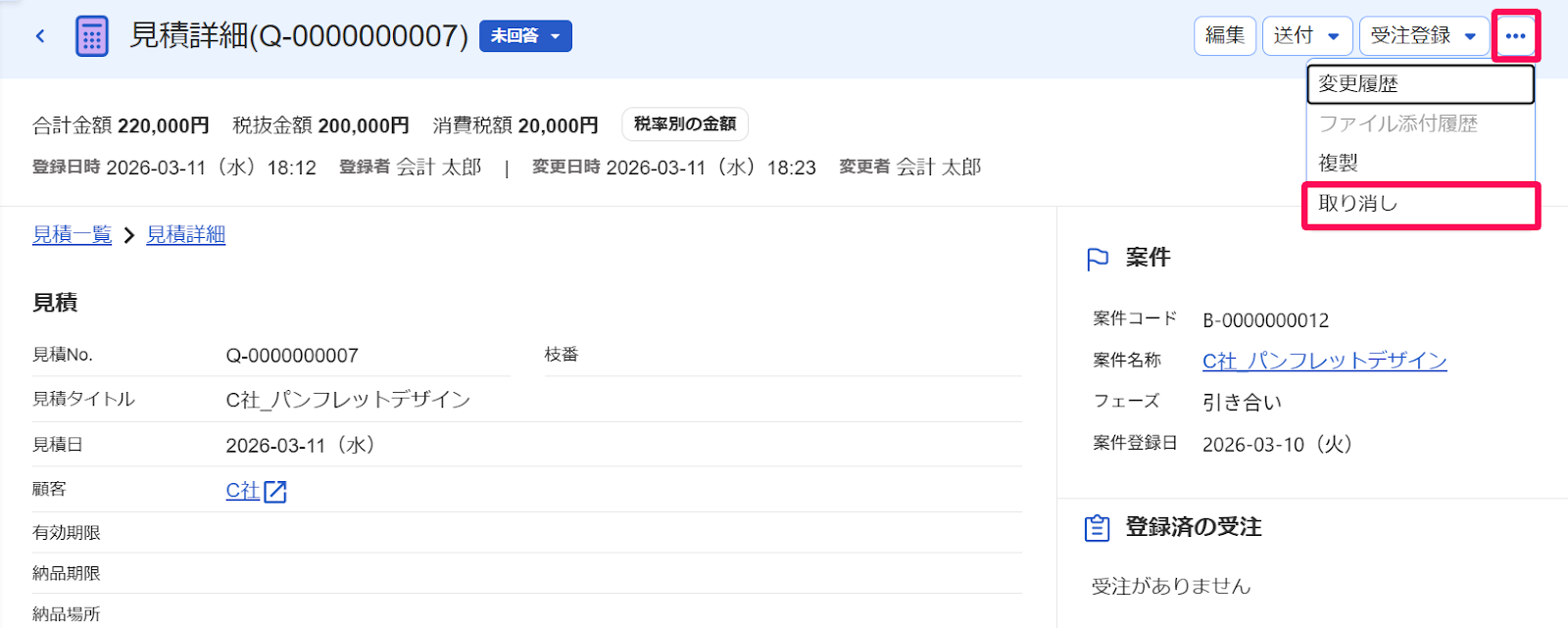Click the 納品場所 field label
The height and width of the screenshot is (628, 1568).
tap(67, 614)
